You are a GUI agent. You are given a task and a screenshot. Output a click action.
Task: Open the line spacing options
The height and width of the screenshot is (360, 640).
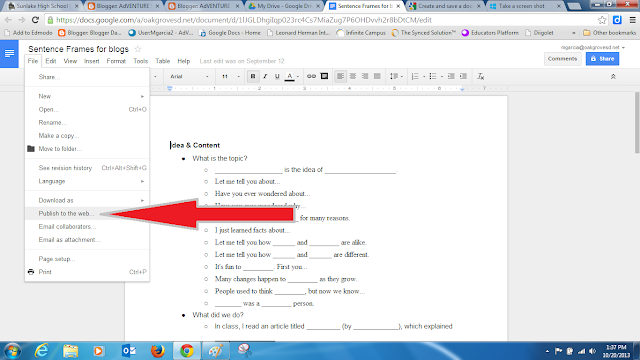coord(396,76)
